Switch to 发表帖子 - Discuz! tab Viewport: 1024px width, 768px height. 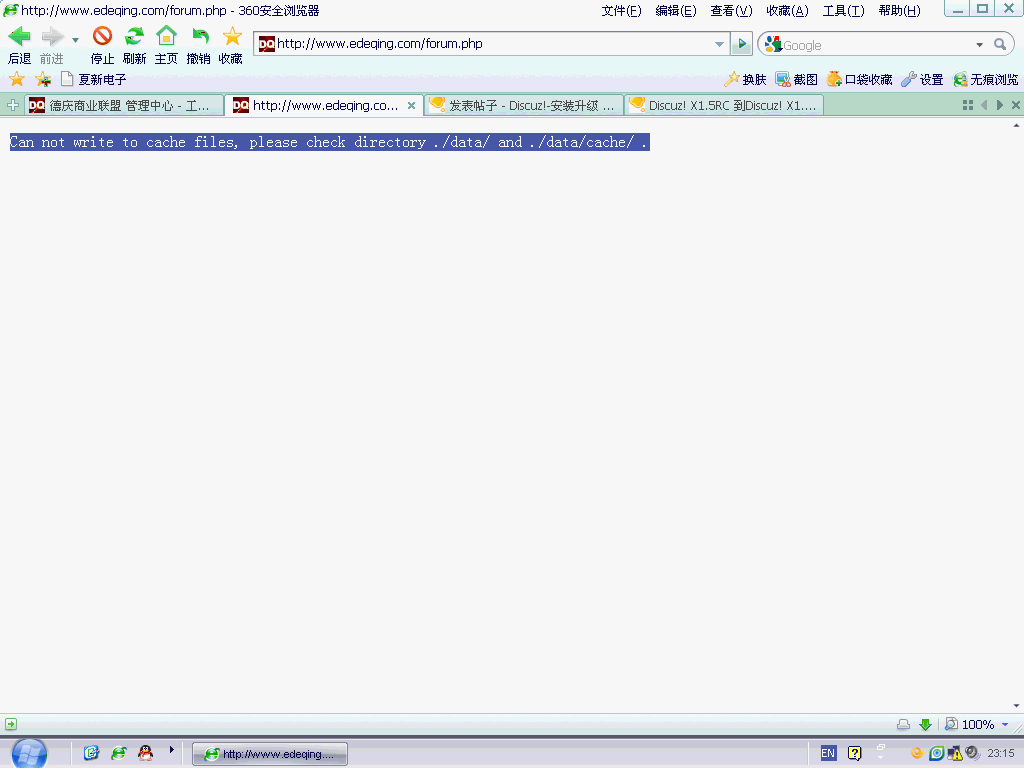[524, 105]
